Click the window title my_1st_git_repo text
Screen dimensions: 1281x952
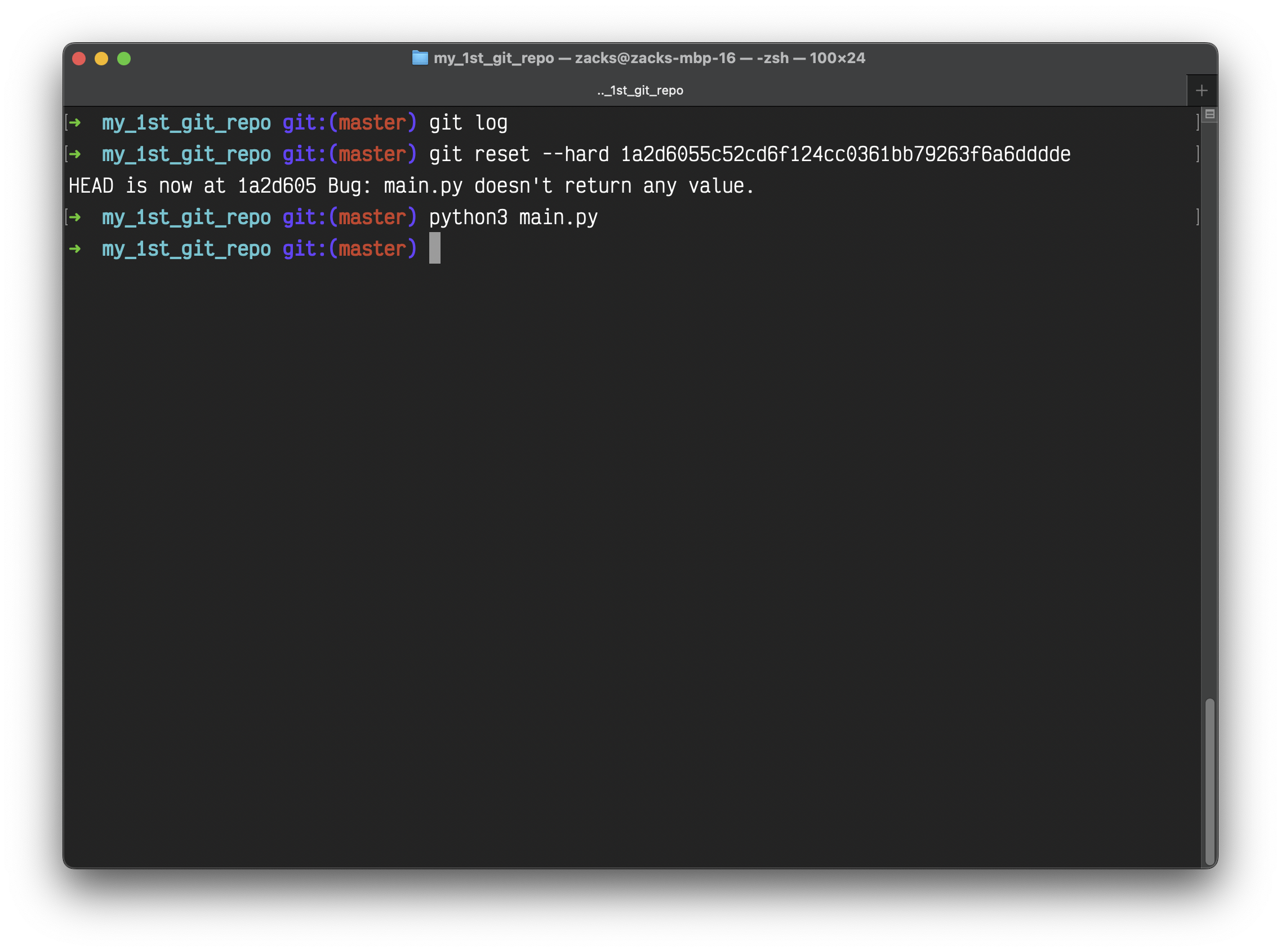tap(493, 58)
